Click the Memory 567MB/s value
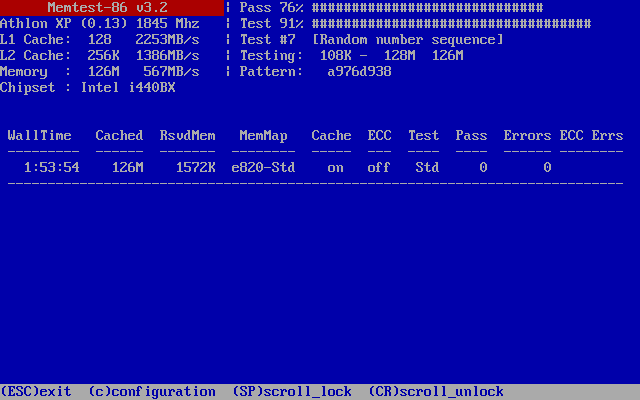 coord(171,72)
